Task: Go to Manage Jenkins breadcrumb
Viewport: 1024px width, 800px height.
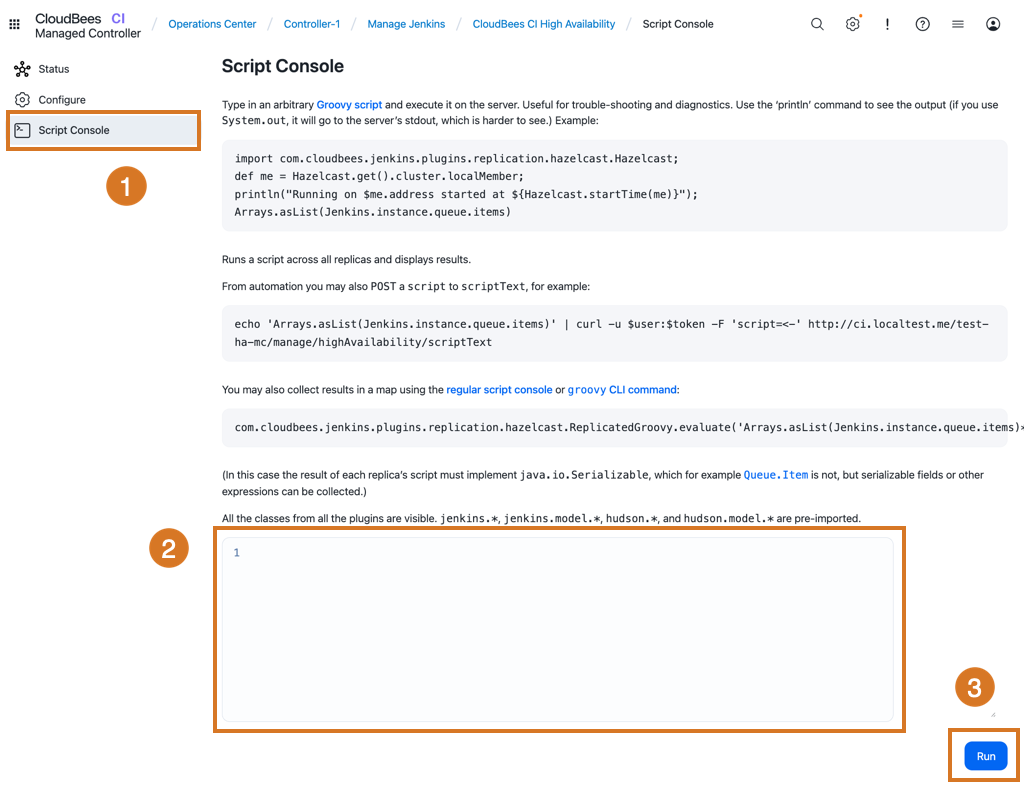Action: point(406,24)
